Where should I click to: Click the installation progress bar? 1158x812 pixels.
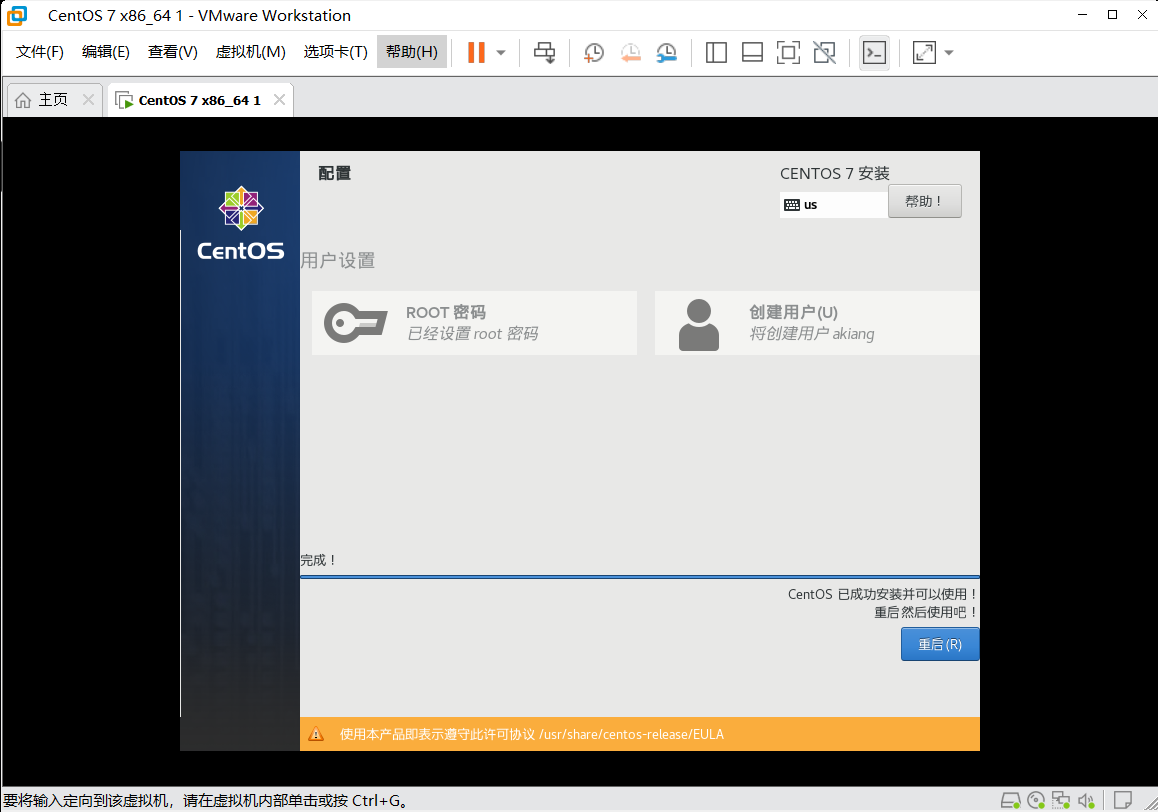[640, 576]
